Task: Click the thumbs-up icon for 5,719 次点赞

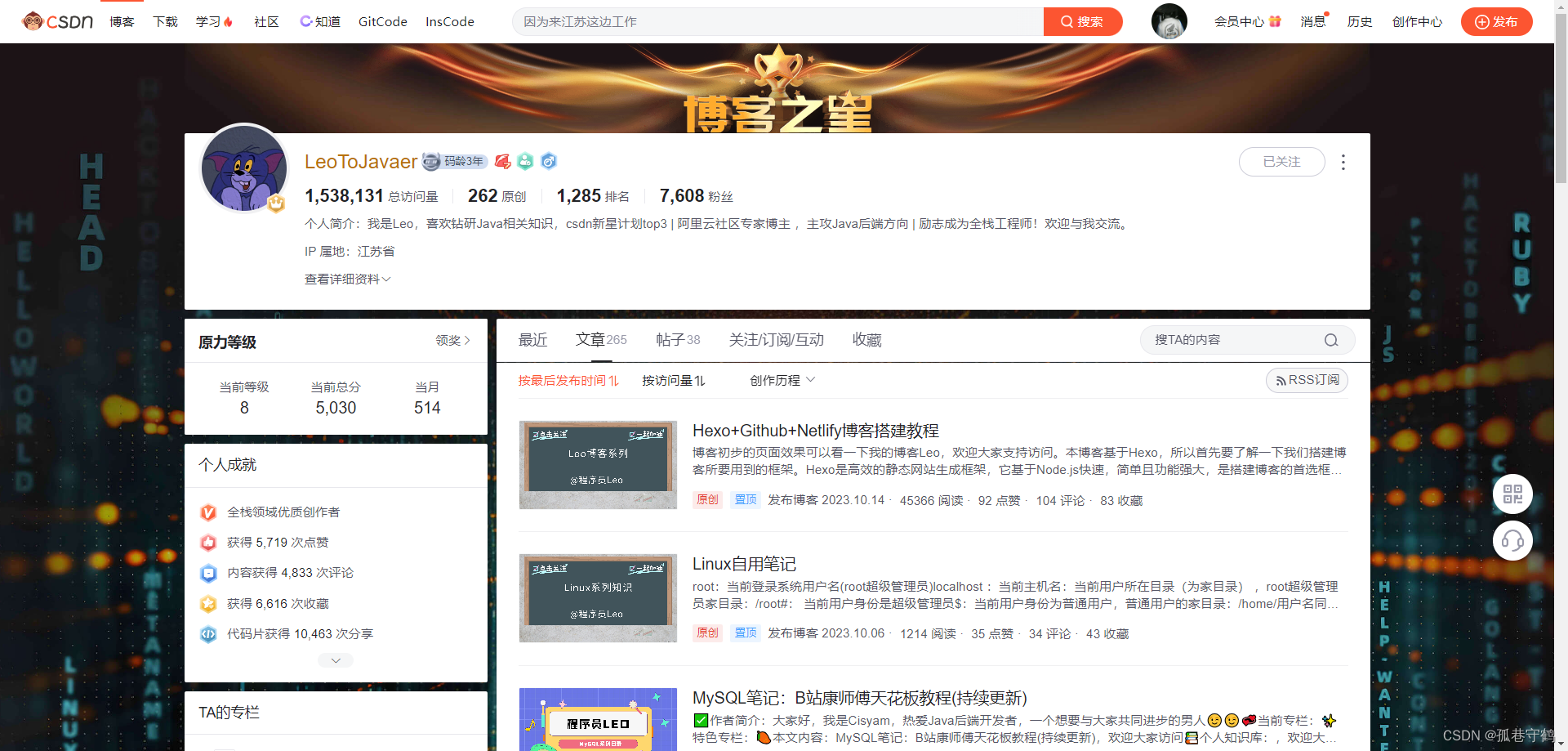Action: 208,543
